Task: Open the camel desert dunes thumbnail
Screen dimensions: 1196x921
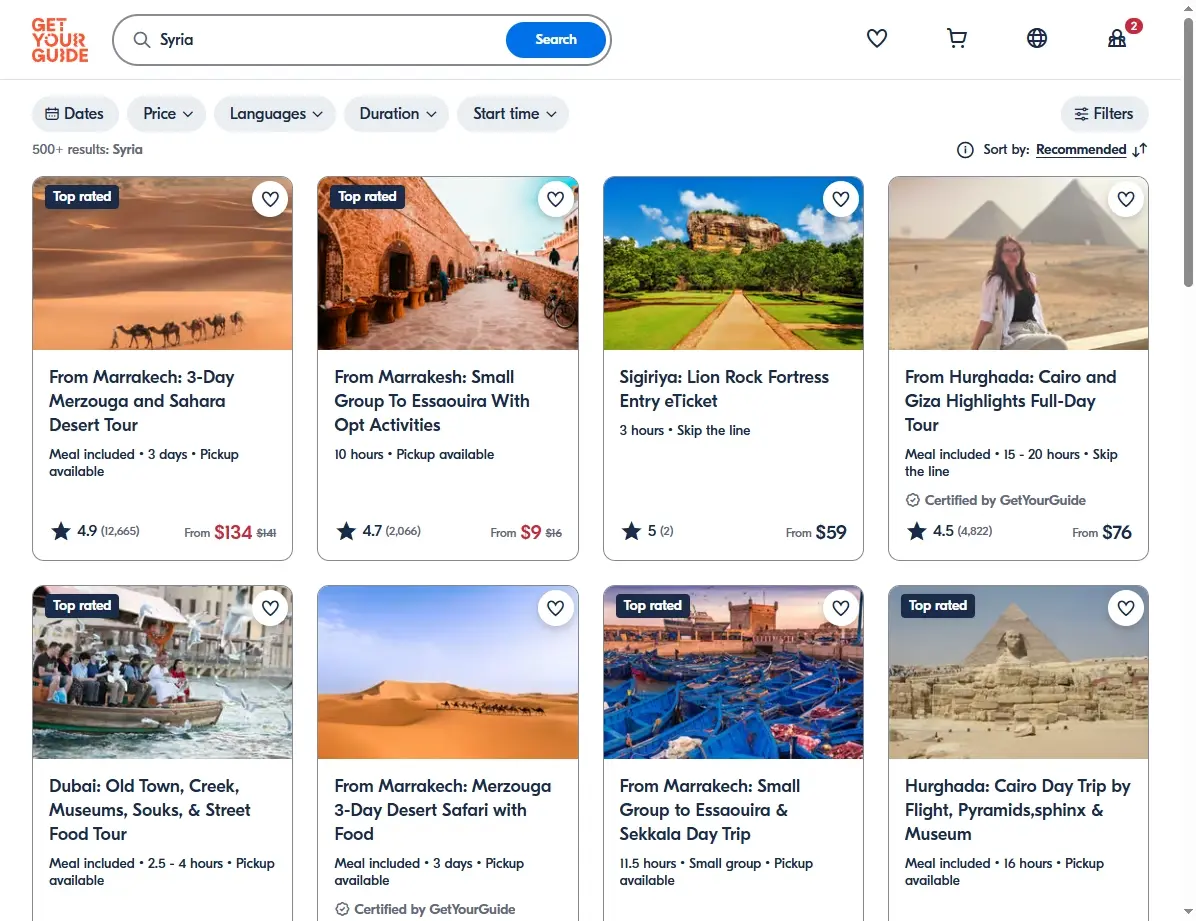Action: [162, 263]
